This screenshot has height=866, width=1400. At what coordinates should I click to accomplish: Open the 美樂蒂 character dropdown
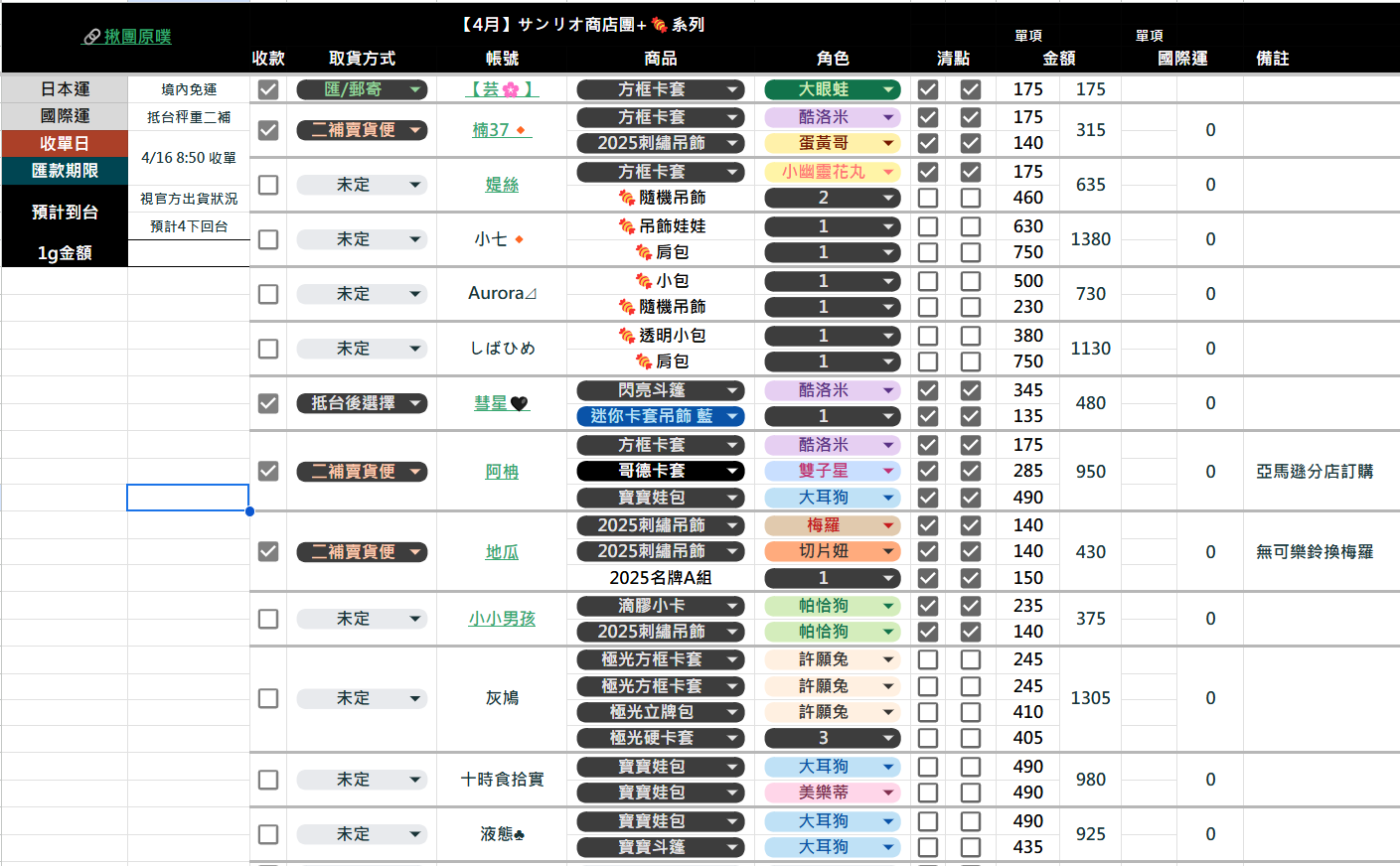833,793
